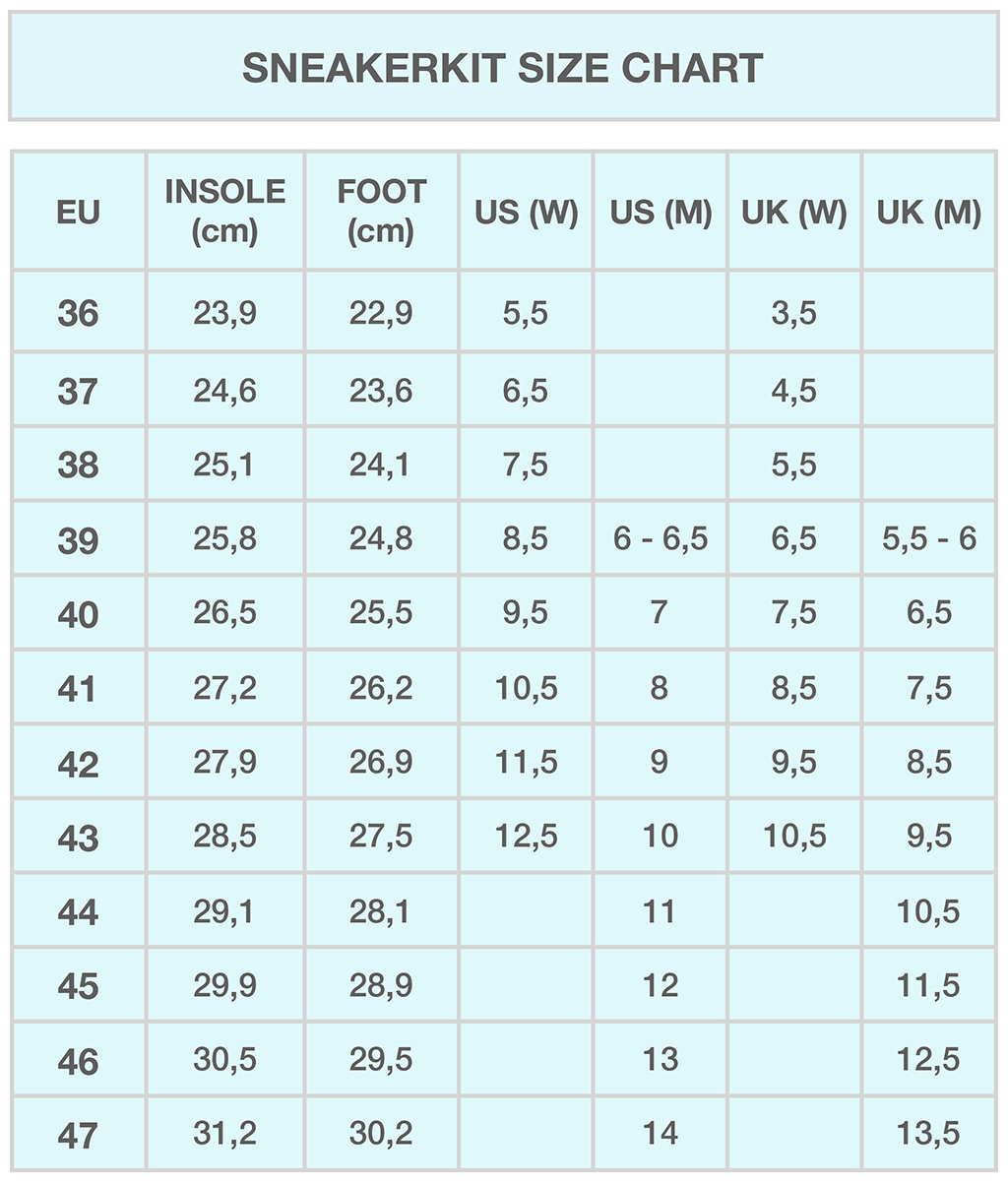Click the 5,5 - 6 UK men's cell
Image resolution: width=1008 pixels, height=1183 pixels.
click(x=929, y=539)
